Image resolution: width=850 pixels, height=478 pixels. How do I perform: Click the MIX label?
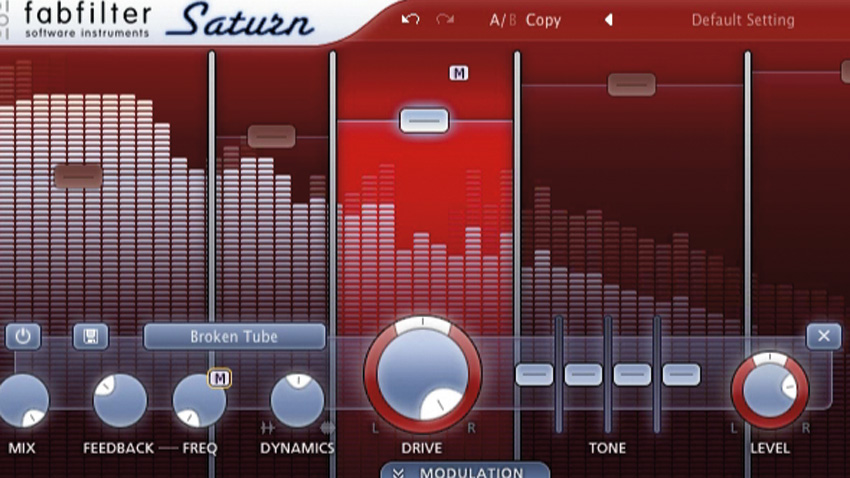click(x=22, y=448)
